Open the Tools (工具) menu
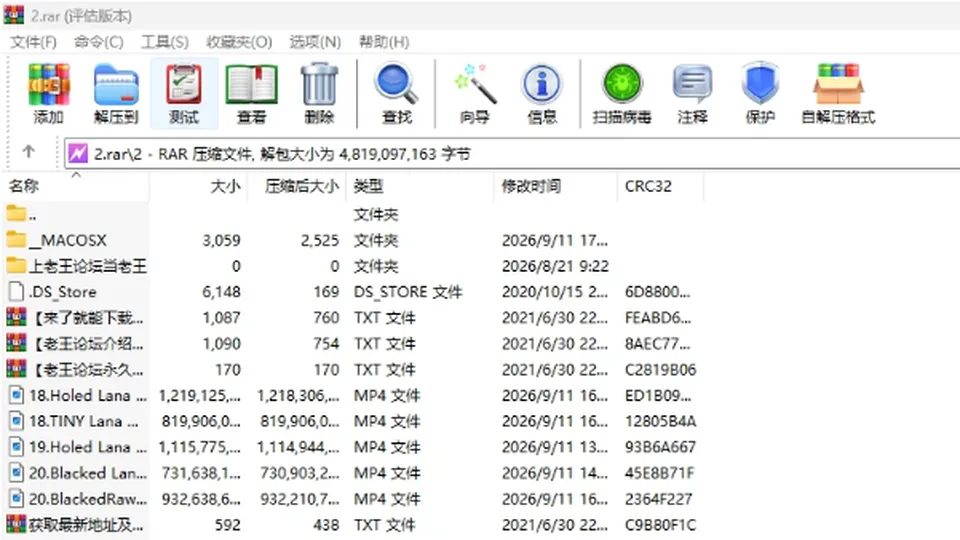The height and width of the screenshot is (540, 960). pos(165,42)
